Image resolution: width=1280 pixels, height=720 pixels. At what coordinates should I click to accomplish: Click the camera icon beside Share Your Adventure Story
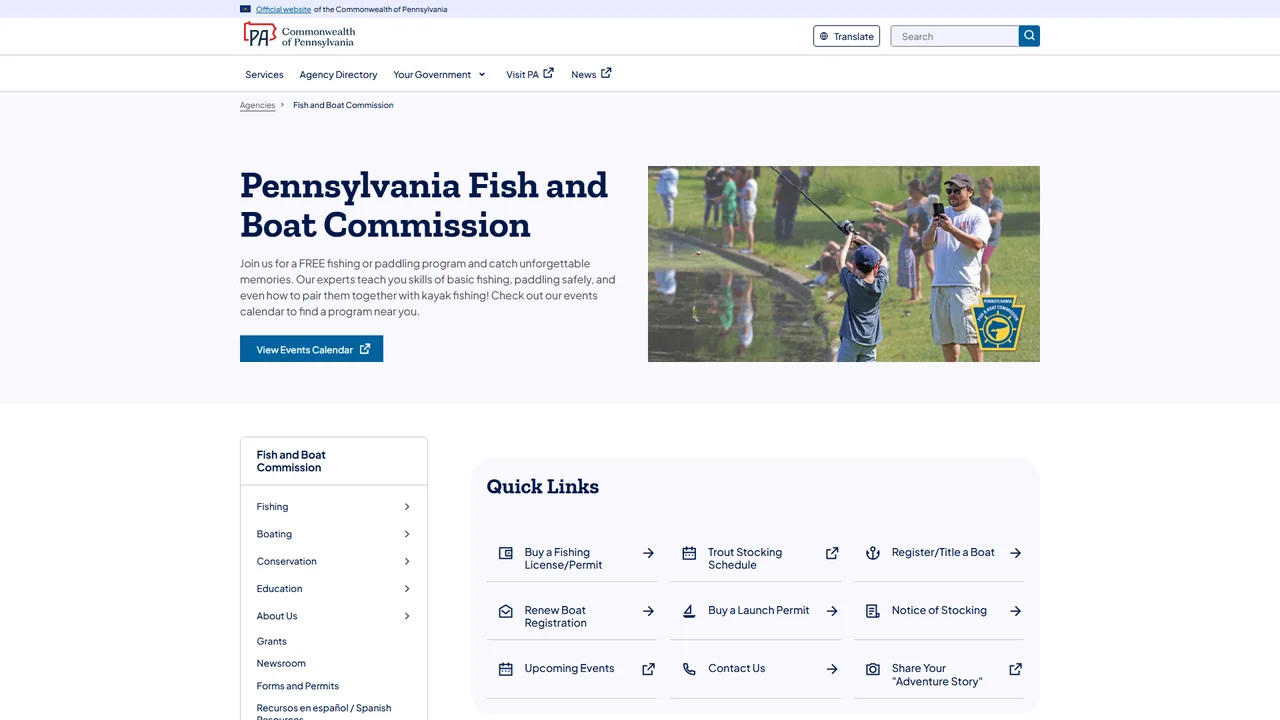point(873,669)
